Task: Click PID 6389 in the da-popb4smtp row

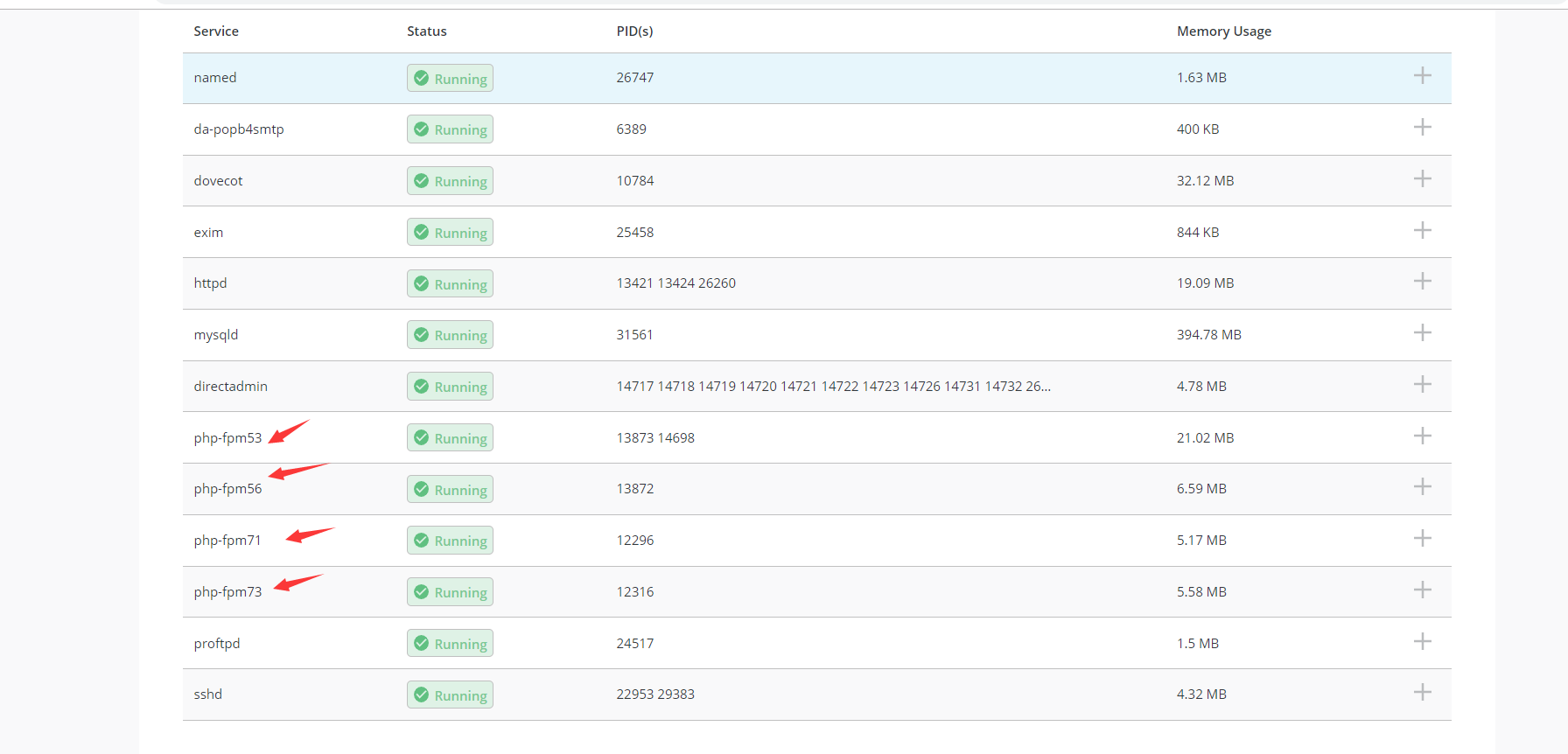Action: point(632,129)
